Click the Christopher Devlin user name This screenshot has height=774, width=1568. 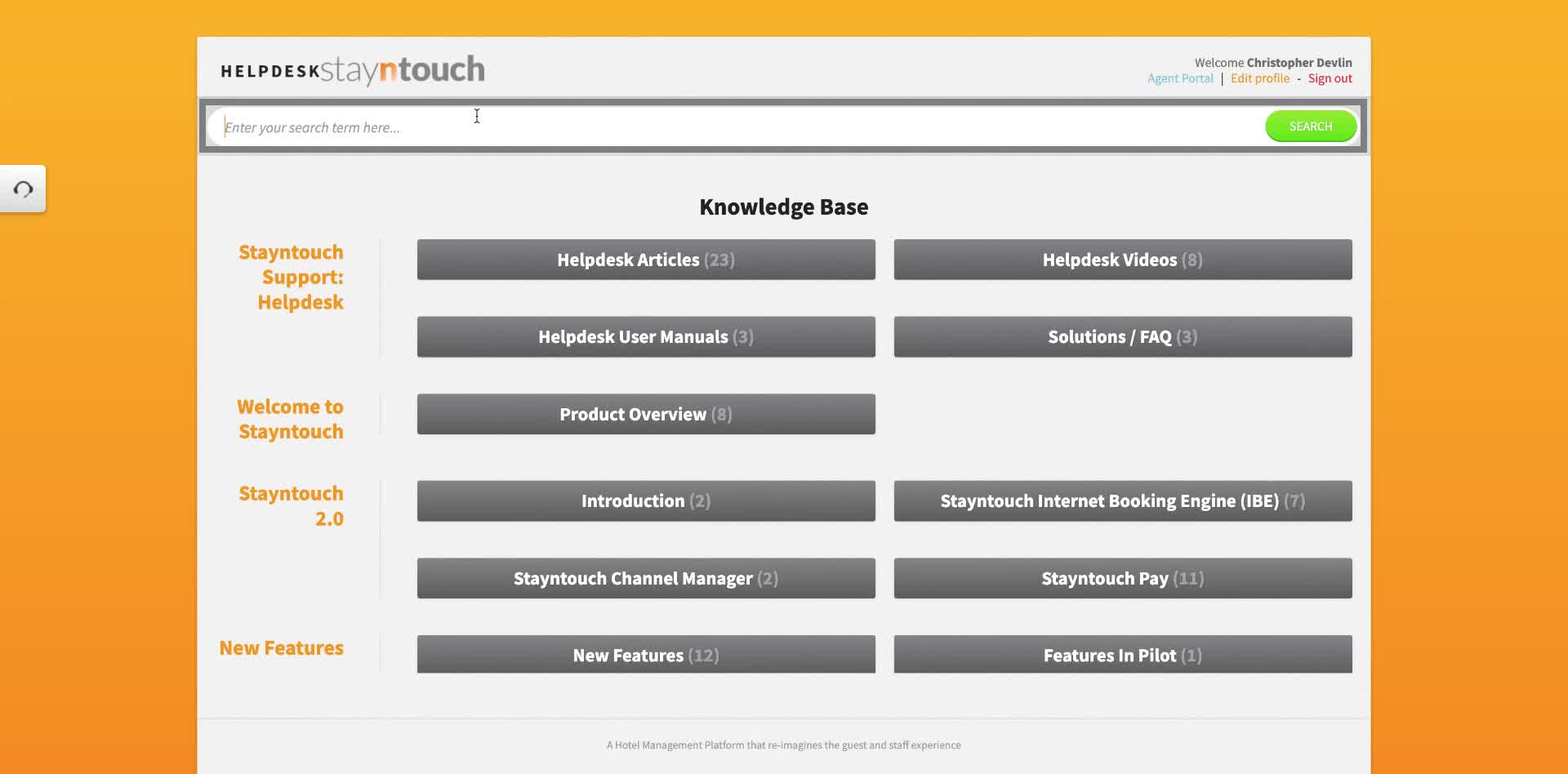coord(1299,63)
